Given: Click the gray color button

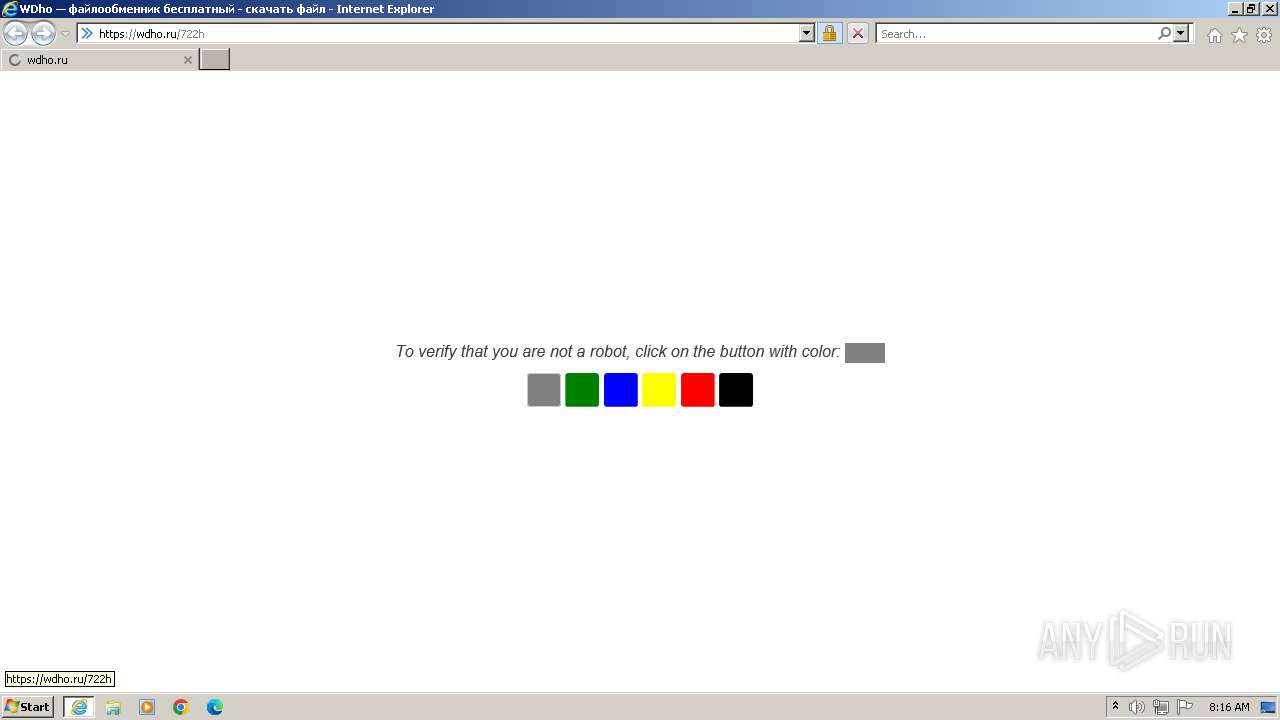Looking at the screenshot, I should [x=544, y=390].
